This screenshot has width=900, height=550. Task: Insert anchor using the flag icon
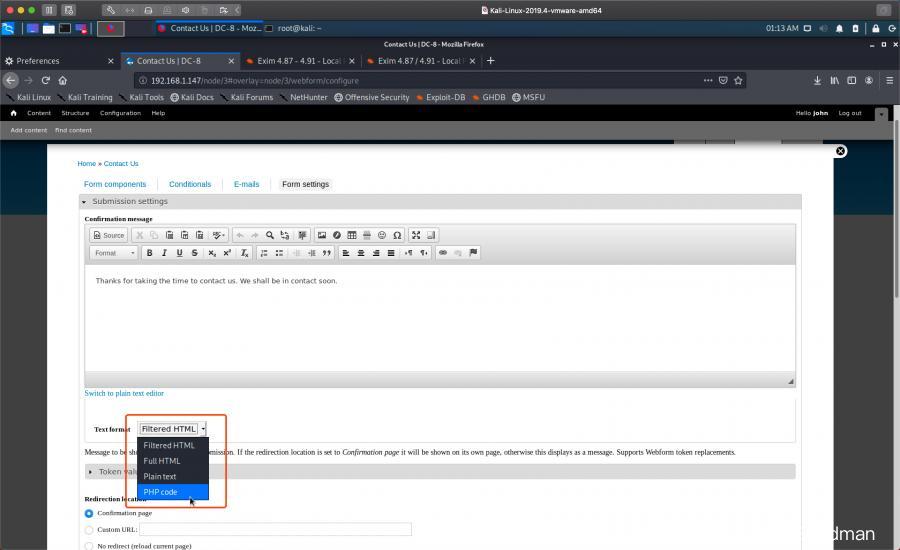pos(473,253)
